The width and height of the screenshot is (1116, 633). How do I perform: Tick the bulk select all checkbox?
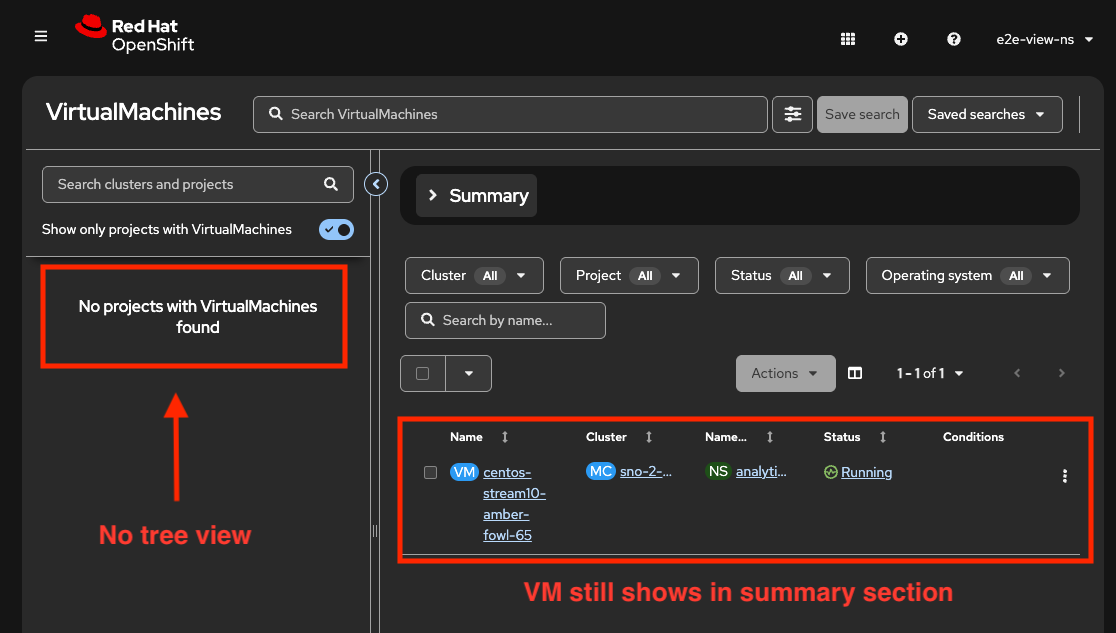click(423, 373)
